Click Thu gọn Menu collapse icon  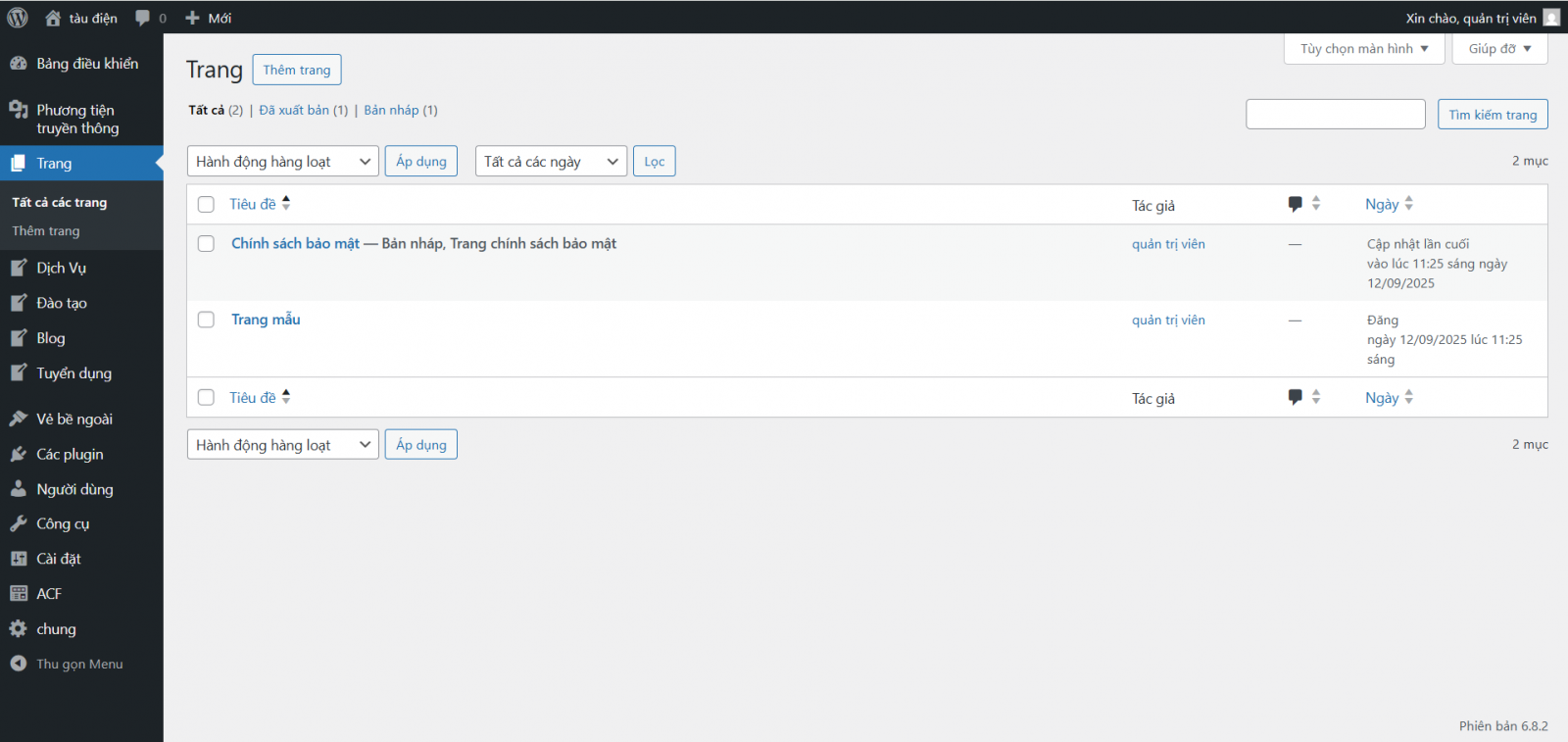click(x=18, y=664)
